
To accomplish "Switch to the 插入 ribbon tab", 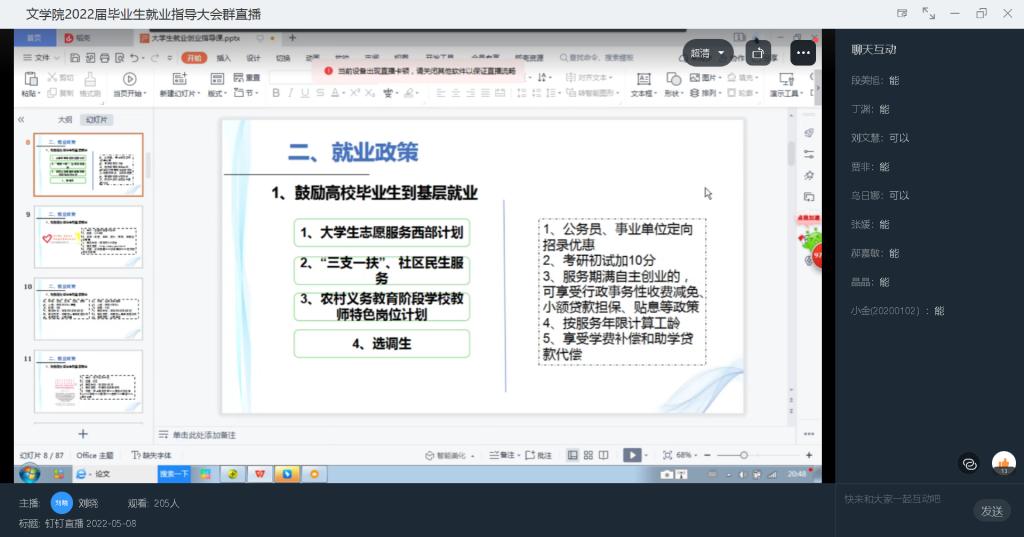I will tap(224, 58).
